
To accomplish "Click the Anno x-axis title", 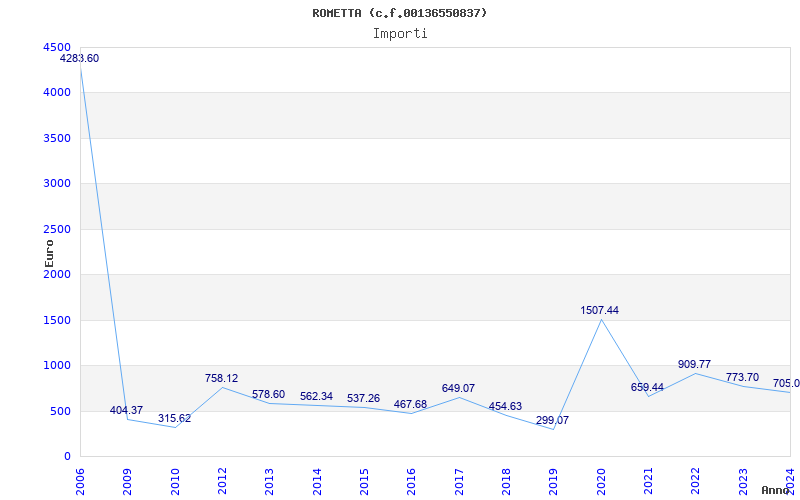I will click(x=774, y=490).
